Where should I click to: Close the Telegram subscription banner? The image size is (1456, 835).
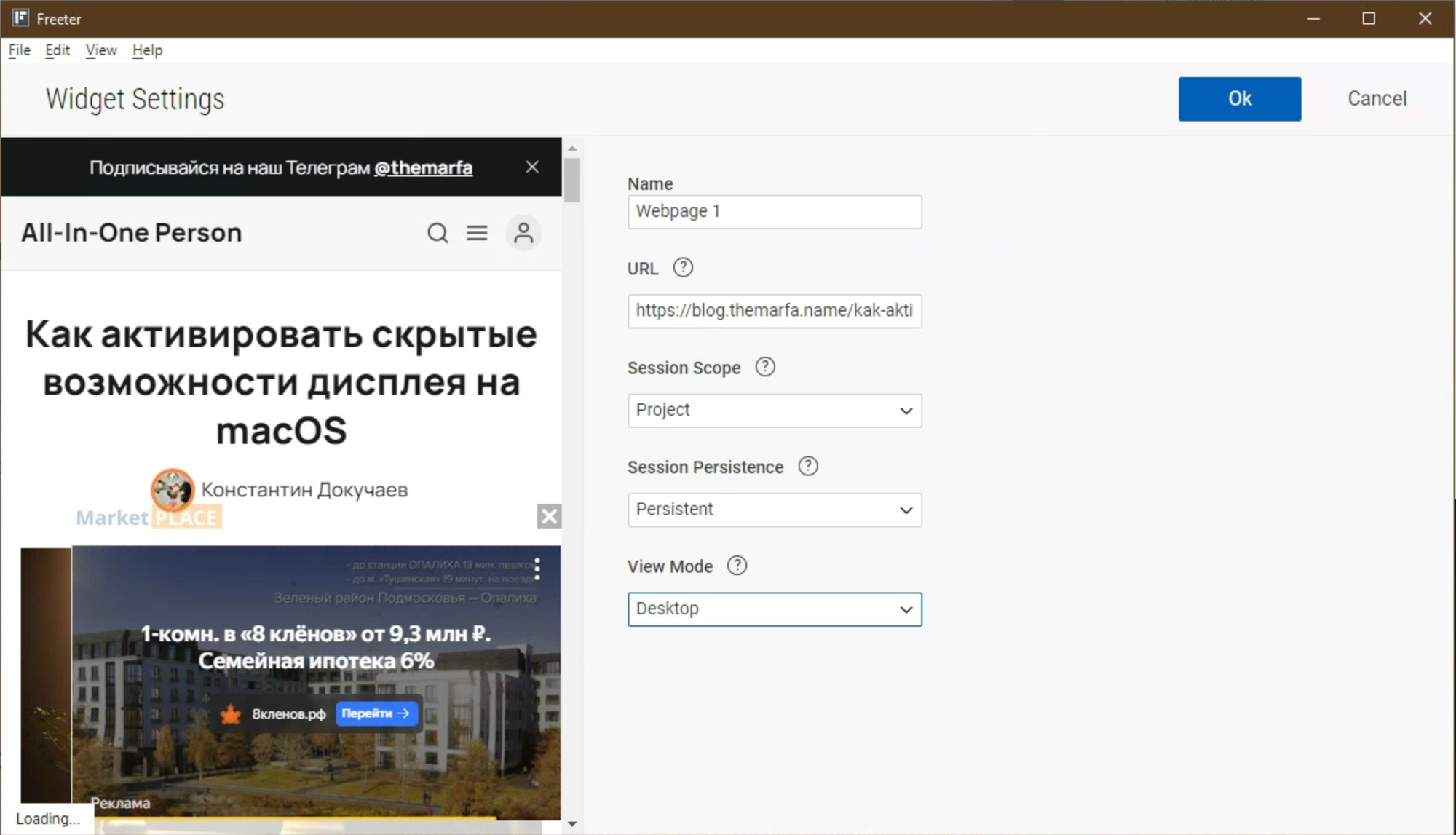point(532,167)
